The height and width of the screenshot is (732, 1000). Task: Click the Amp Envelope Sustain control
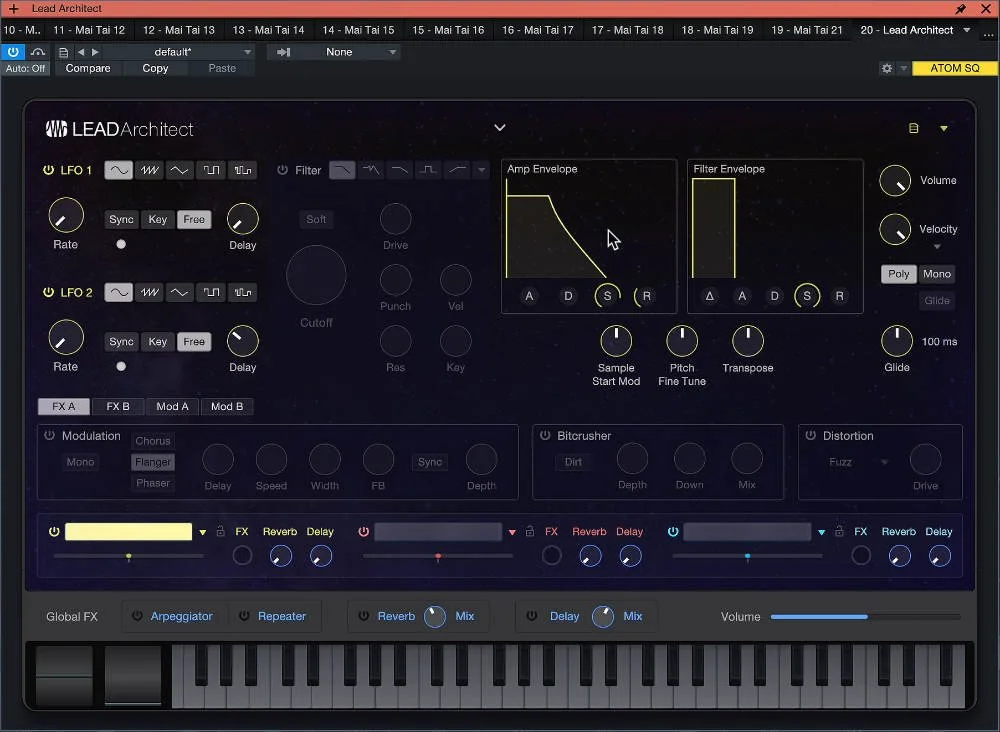coord(607,296)
